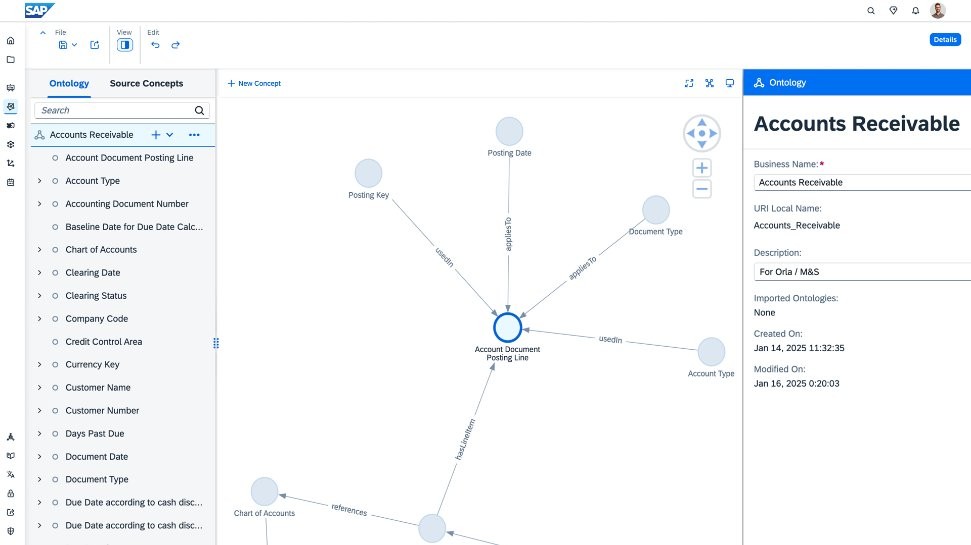Screen dimensions: 971x545
Task: Click the Business Name input field
Action: point(860,182)
